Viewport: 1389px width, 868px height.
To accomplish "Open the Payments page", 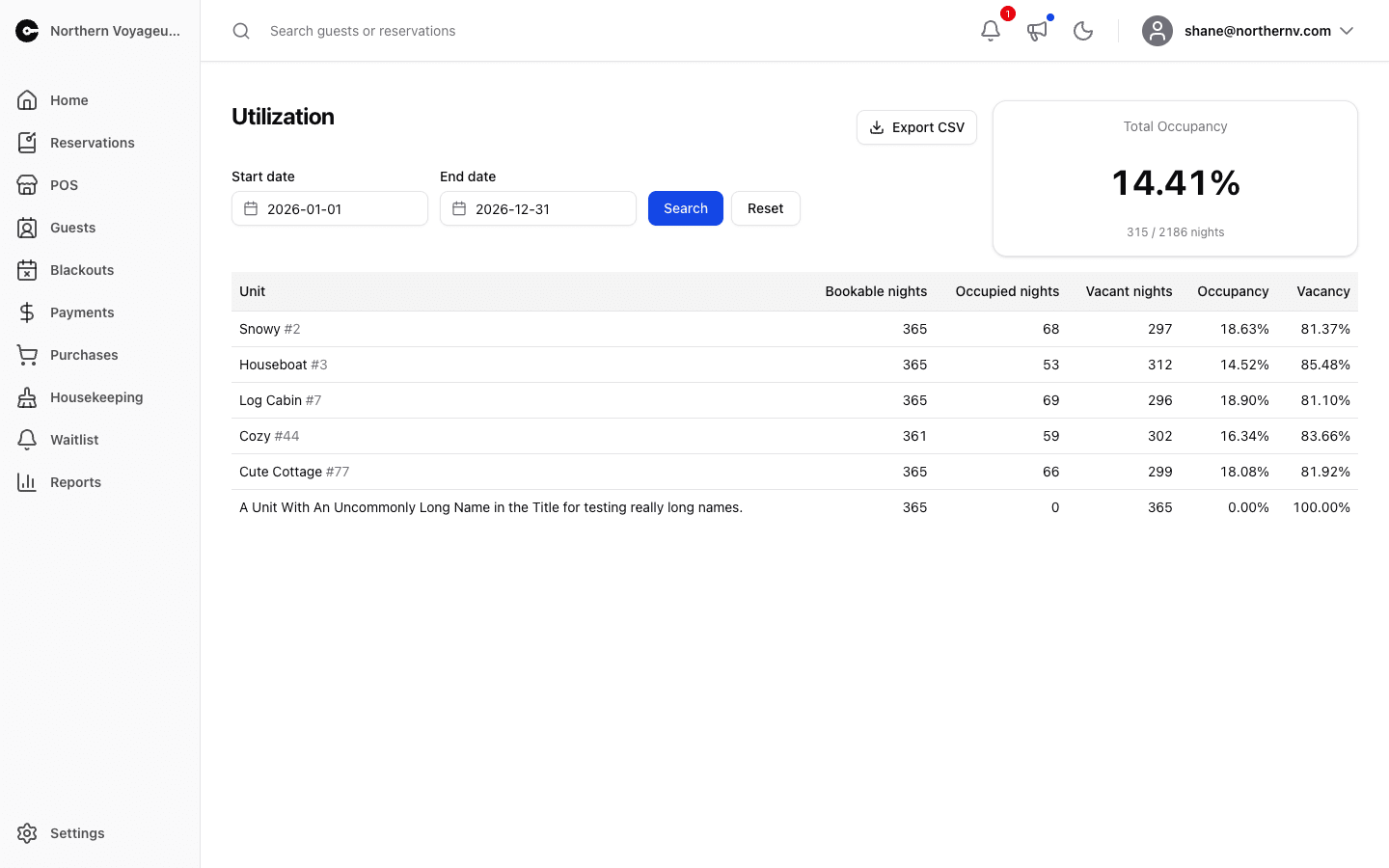I will point(100,312).
